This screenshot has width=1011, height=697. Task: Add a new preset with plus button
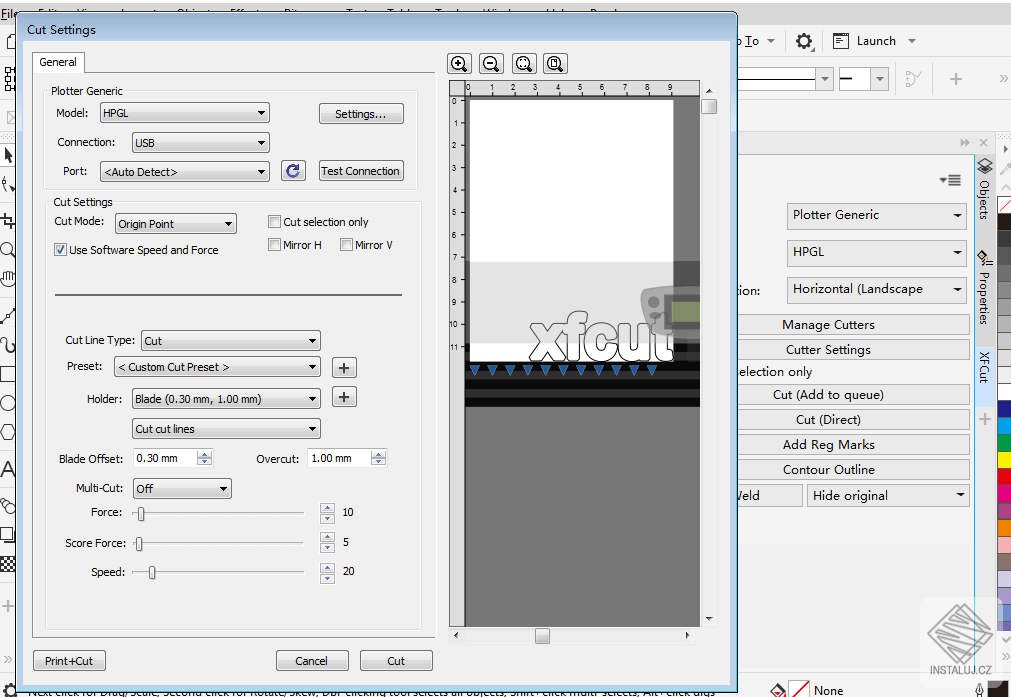[x=344, y=368]
